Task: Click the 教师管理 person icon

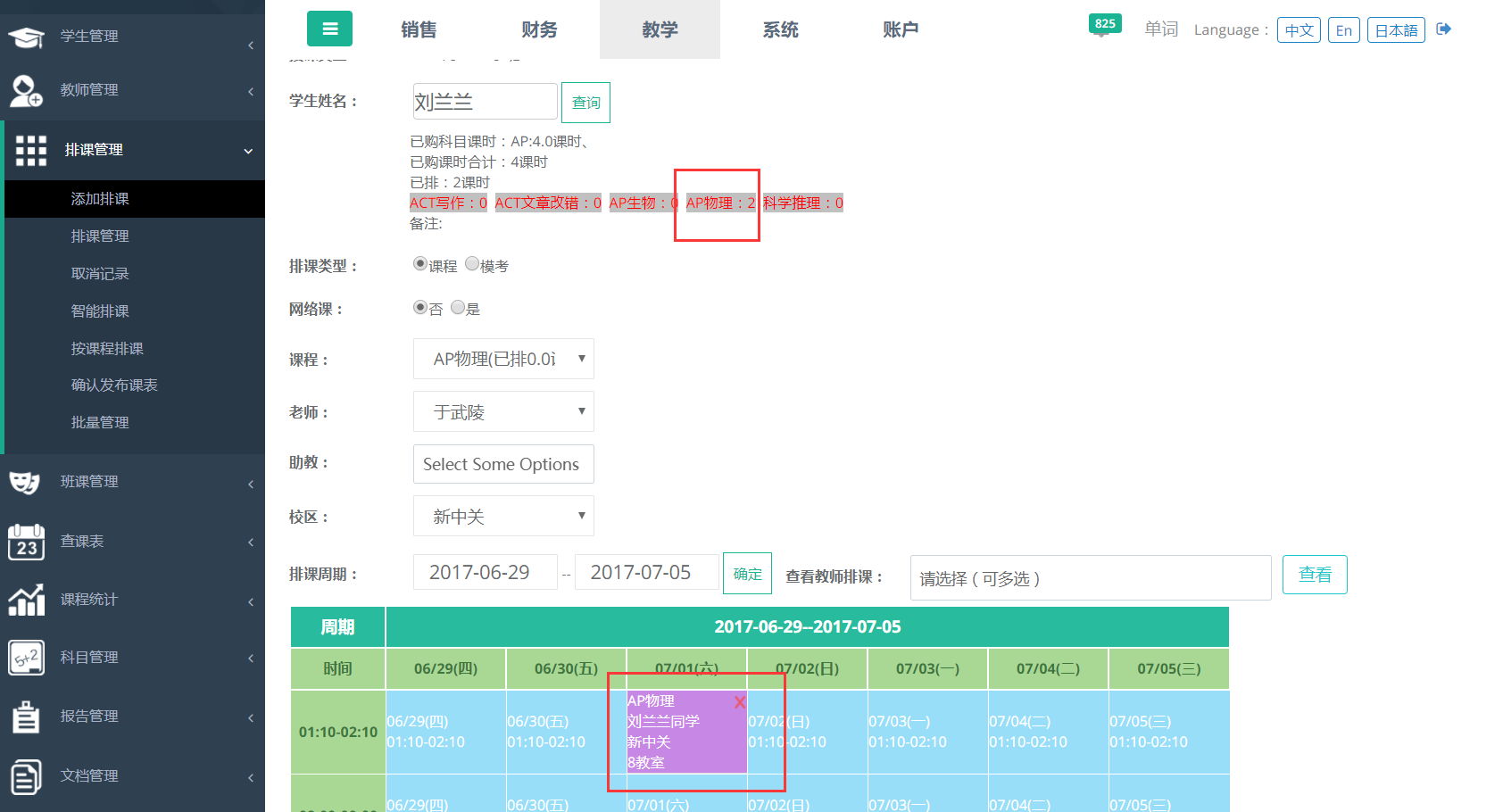Action: tap(26, 90)
